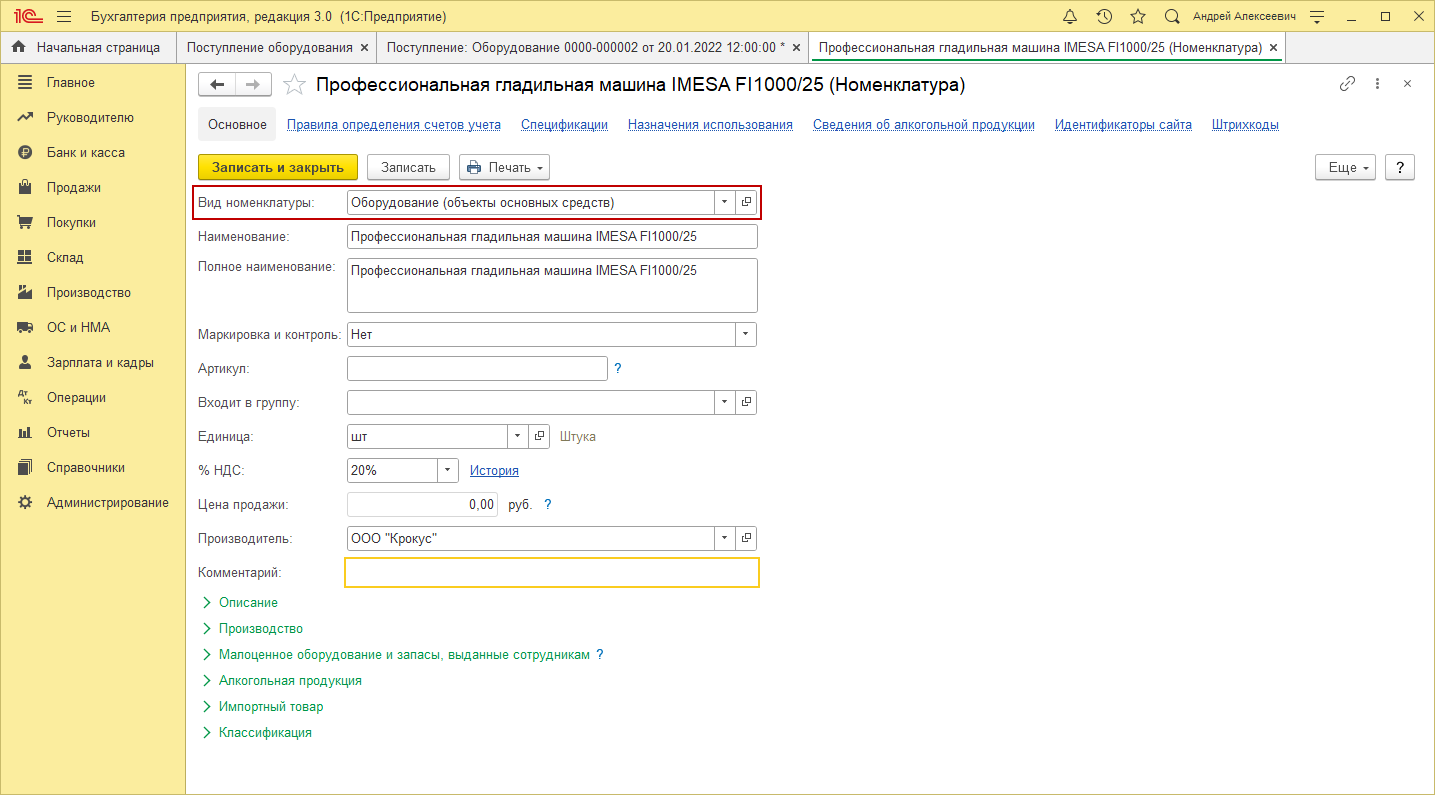
Task: Open the selected Вид номенклатуры record
Action: 746,202
